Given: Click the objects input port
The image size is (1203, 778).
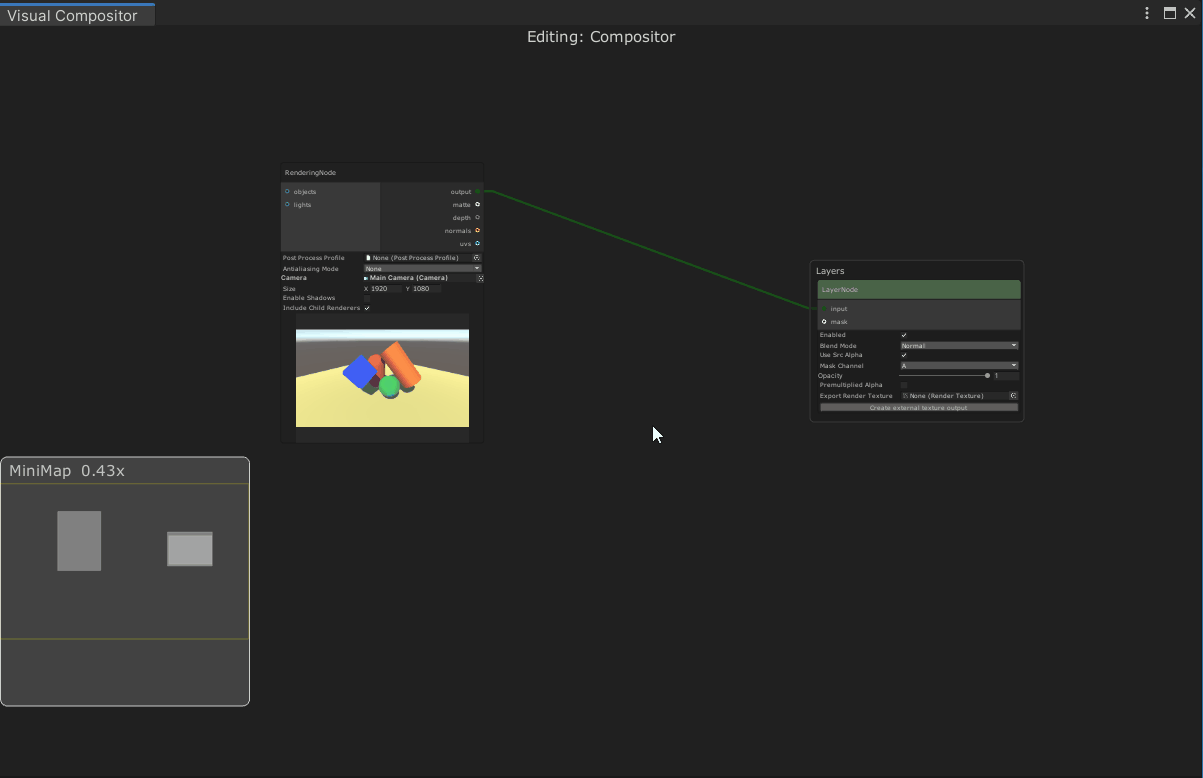Looking at the screenshot, I should tap(287, 191).
